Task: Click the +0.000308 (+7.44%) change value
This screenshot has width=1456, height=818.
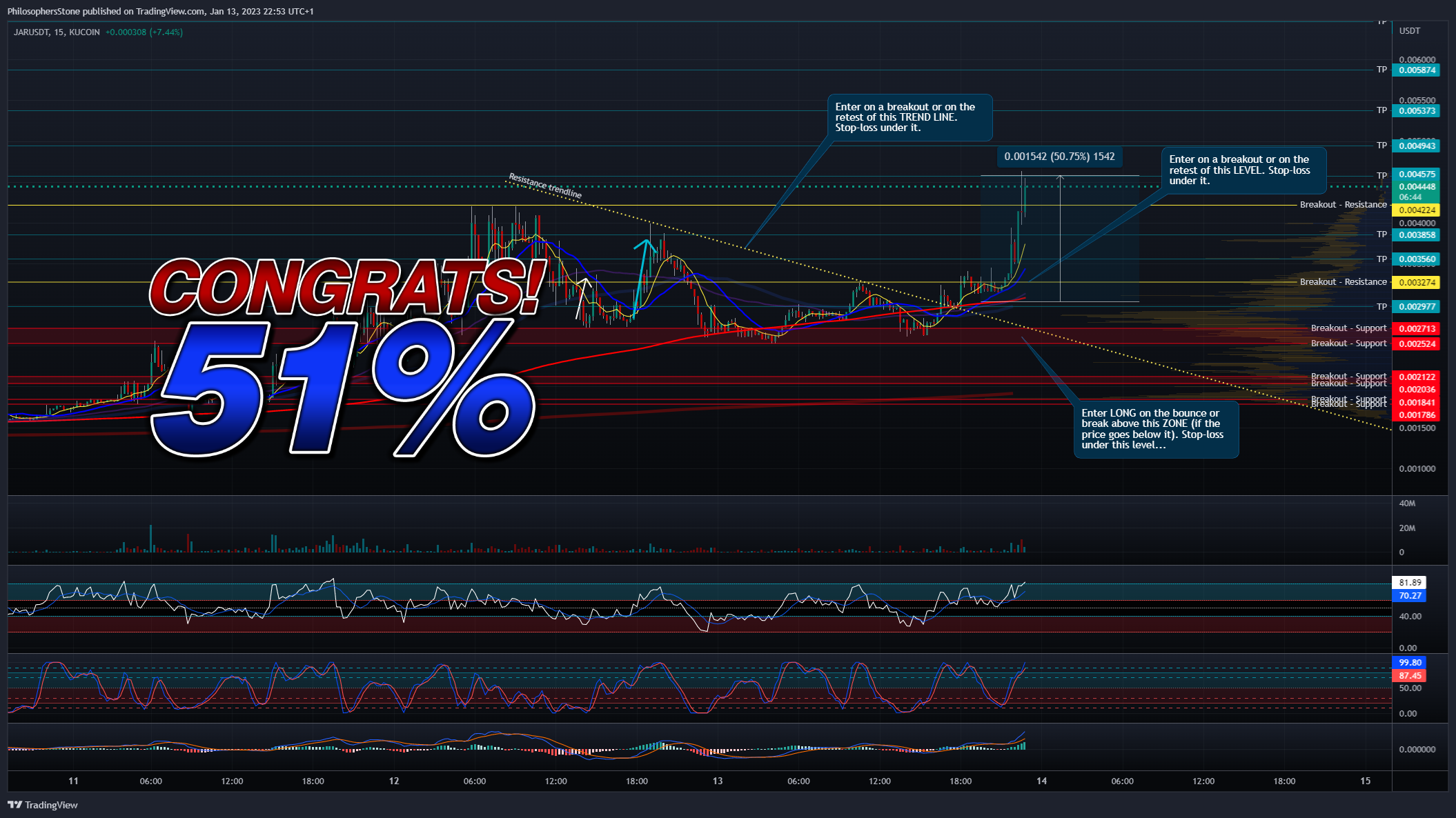Action: point(144,32)
